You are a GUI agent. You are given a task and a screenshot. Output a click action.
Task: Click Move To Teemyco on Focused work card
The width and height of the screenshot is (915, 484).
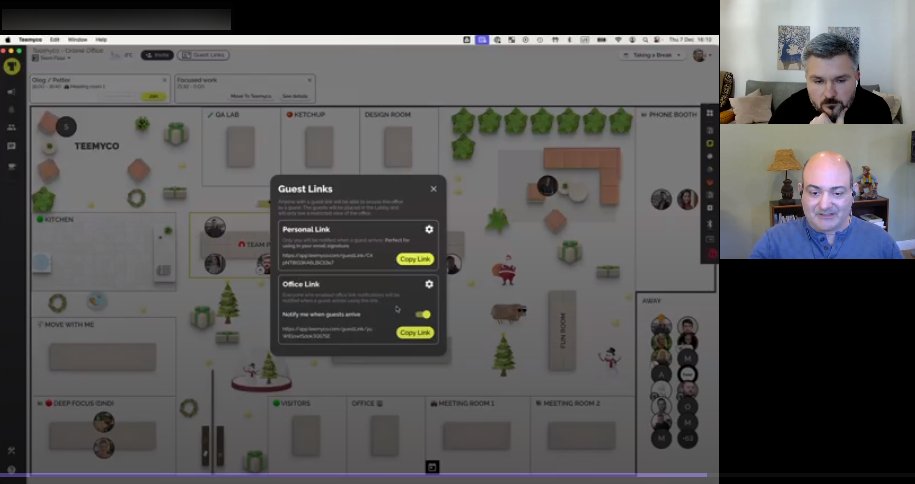pos(251,96)
